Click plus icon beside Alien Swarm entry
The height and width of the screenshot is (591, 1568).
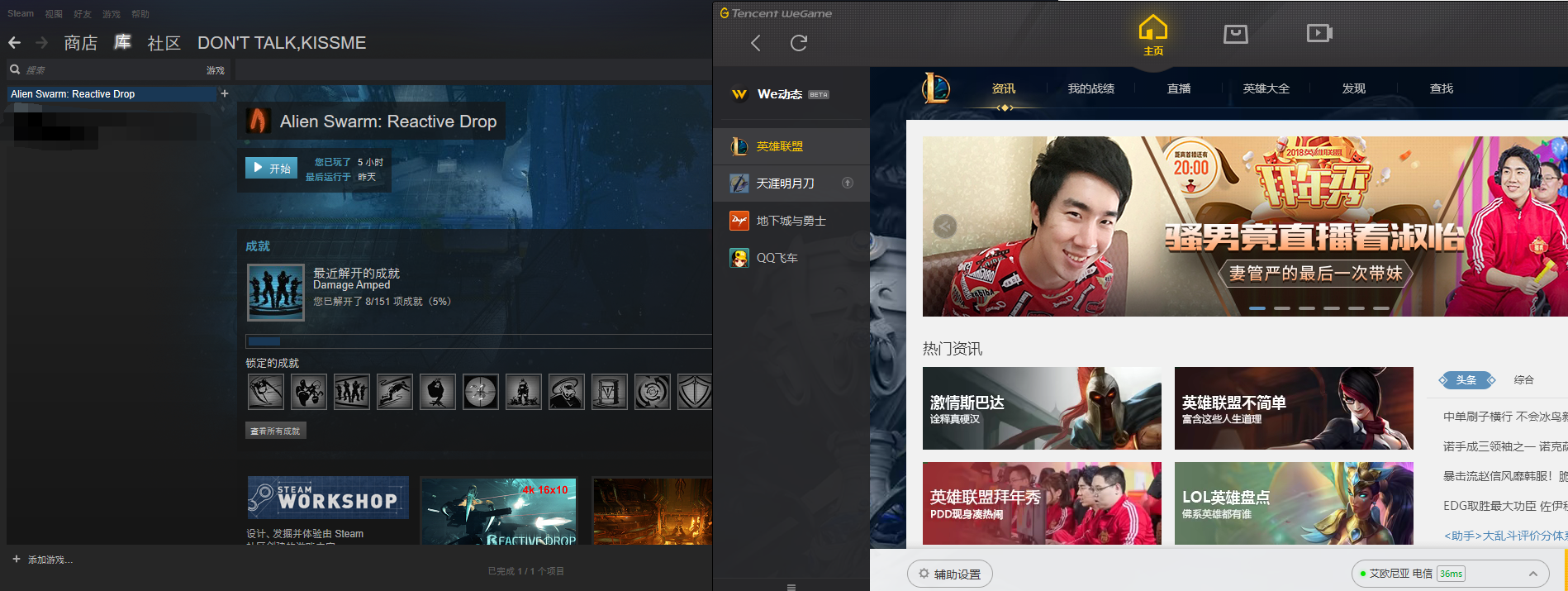click(224, 93)
